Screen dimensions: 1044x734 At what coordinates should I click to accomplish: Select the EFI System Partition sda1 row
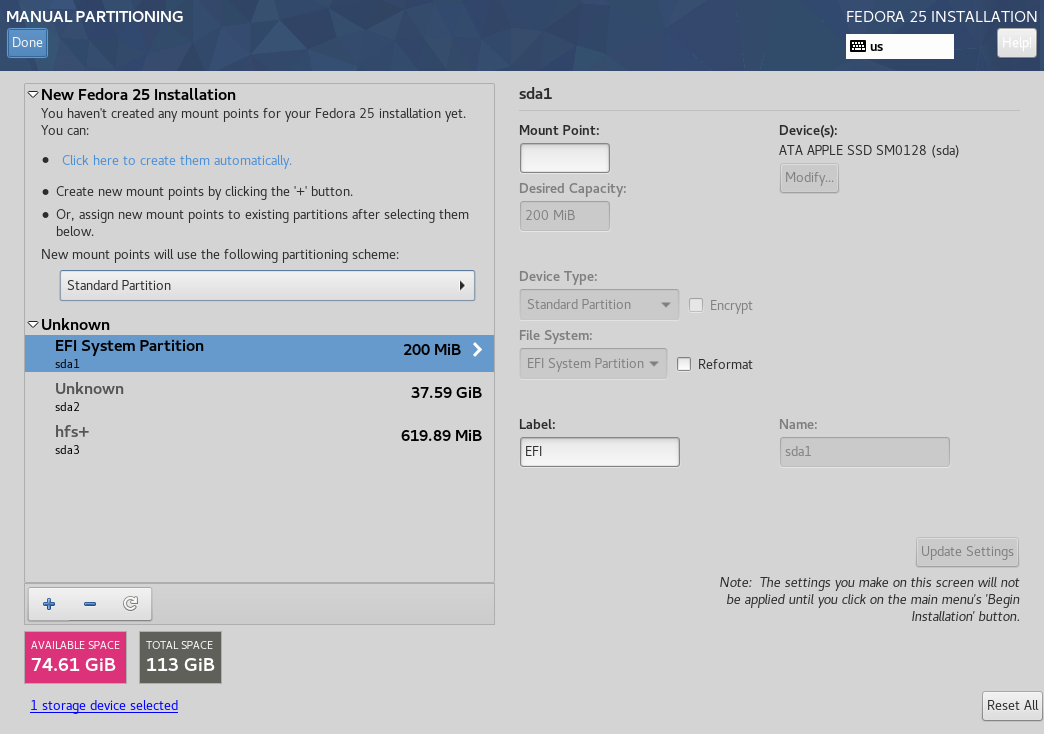[259, 353]
